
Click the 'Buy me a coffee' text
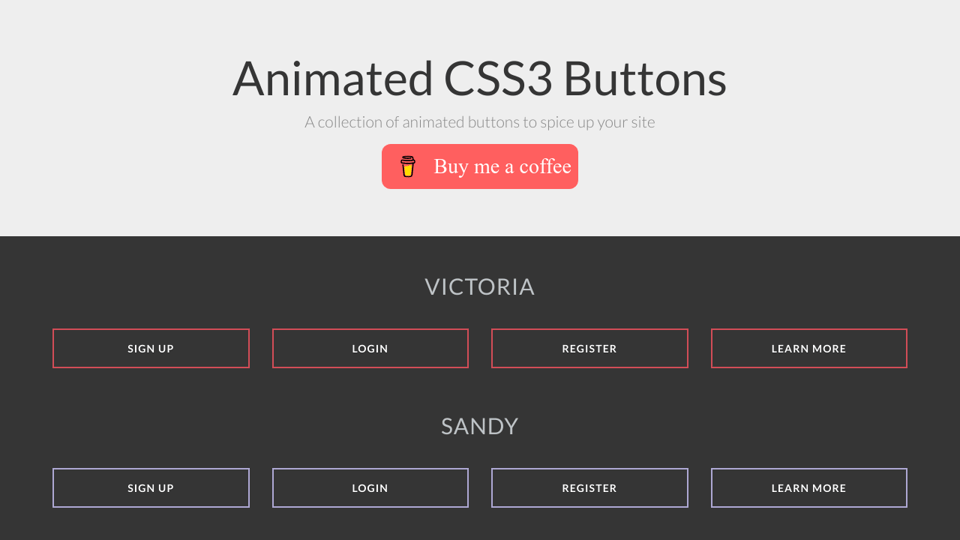click(502, 167)
